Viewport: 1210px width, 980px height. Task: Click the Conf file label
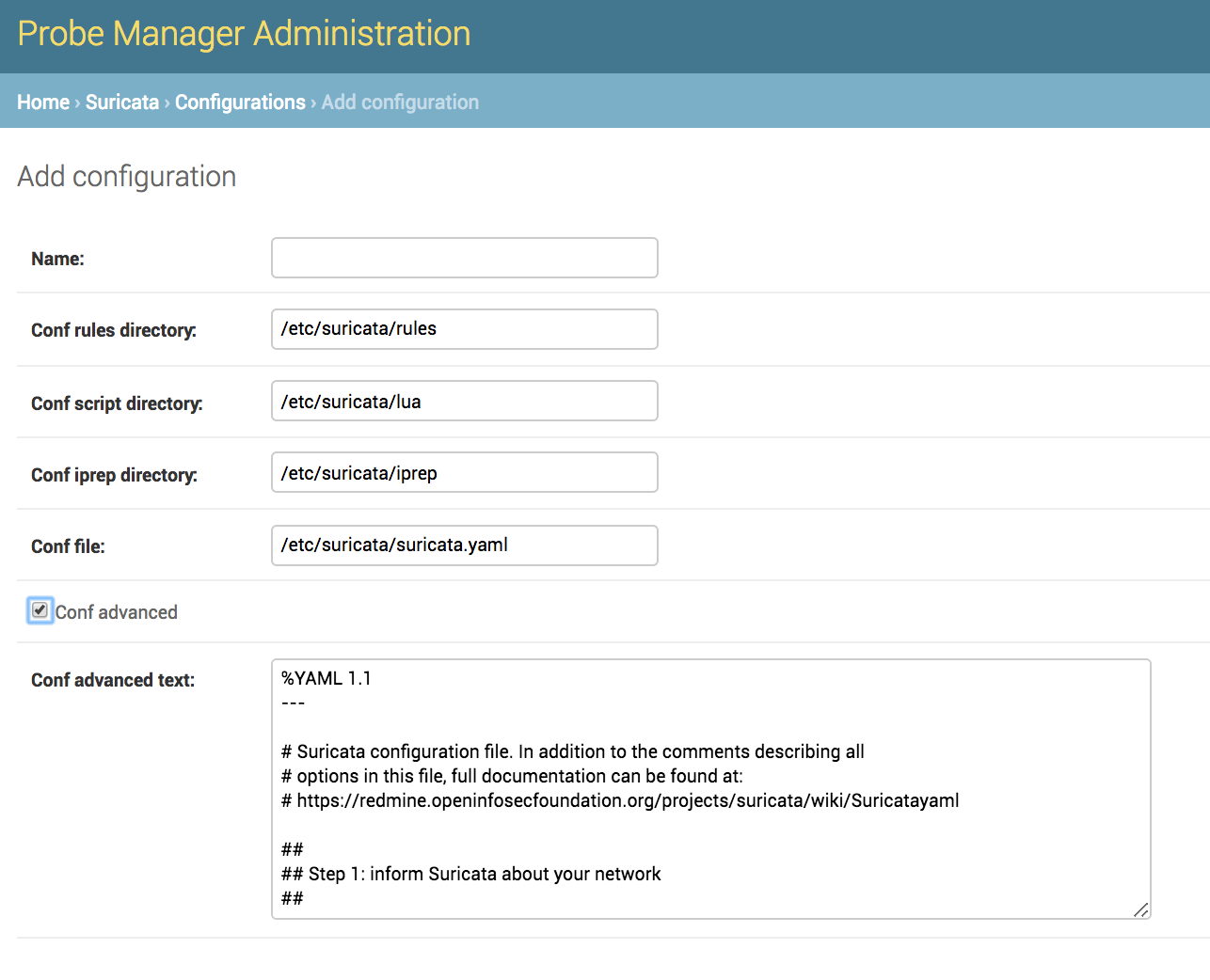68,546
